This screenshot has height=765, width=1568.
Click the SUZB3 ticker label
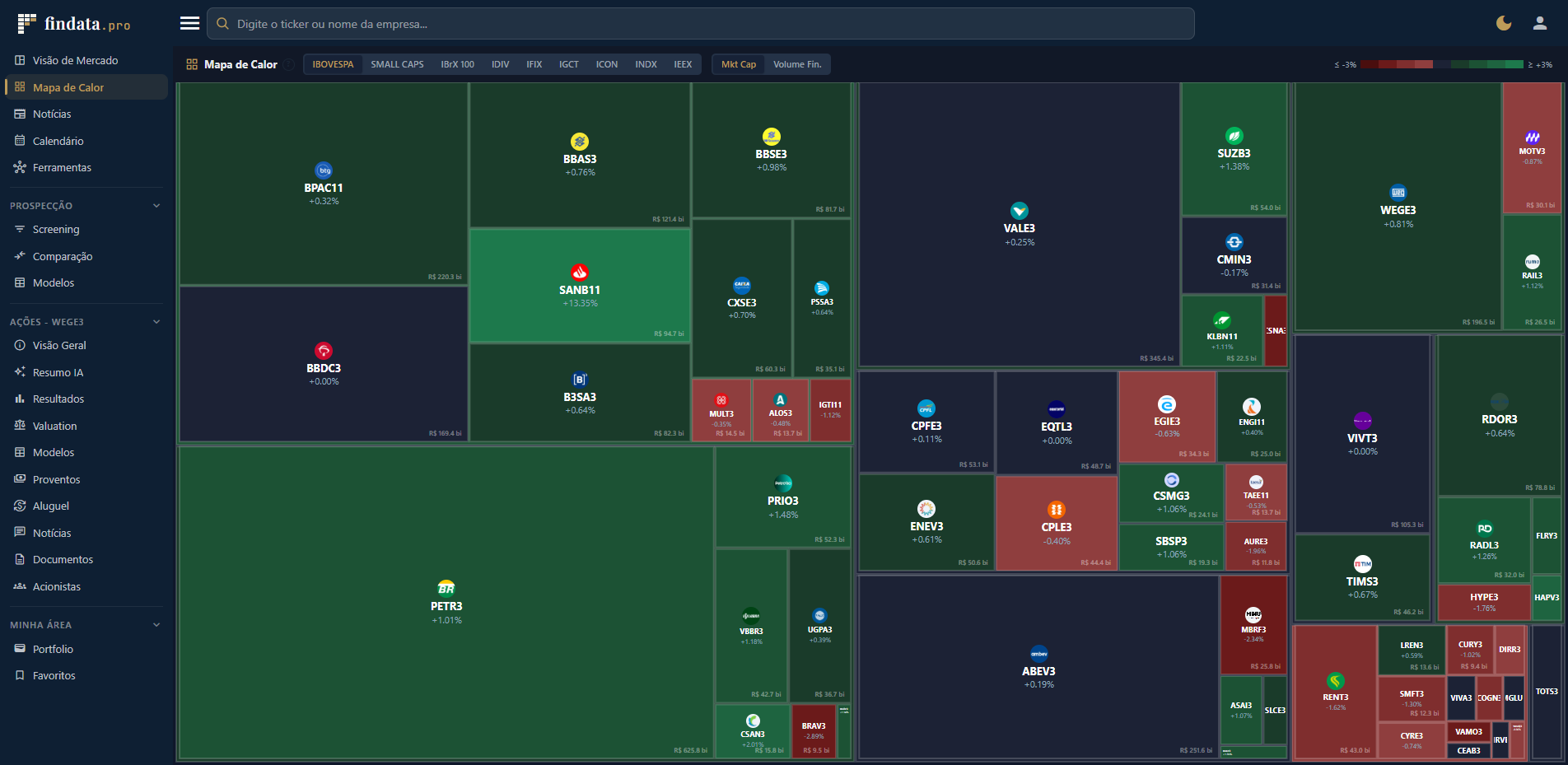point(1234,153)
